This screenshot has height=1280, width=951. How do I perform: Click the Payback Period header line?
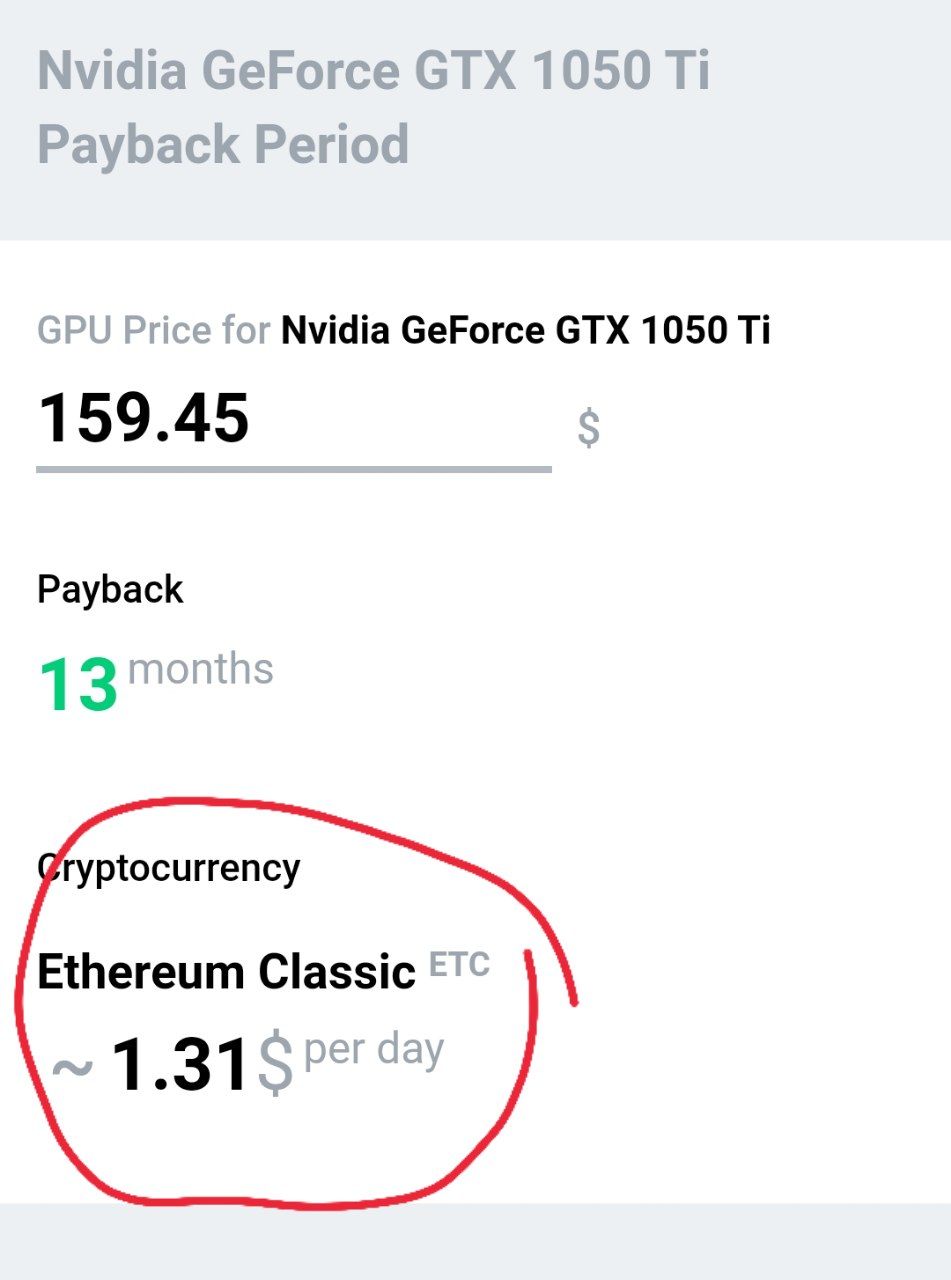coord(223,144)
